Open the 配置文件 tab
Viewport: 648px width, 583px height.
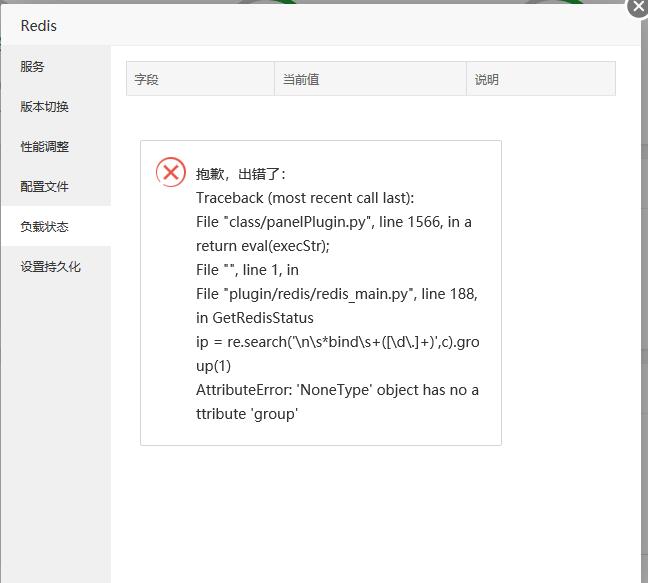point(56,186)
